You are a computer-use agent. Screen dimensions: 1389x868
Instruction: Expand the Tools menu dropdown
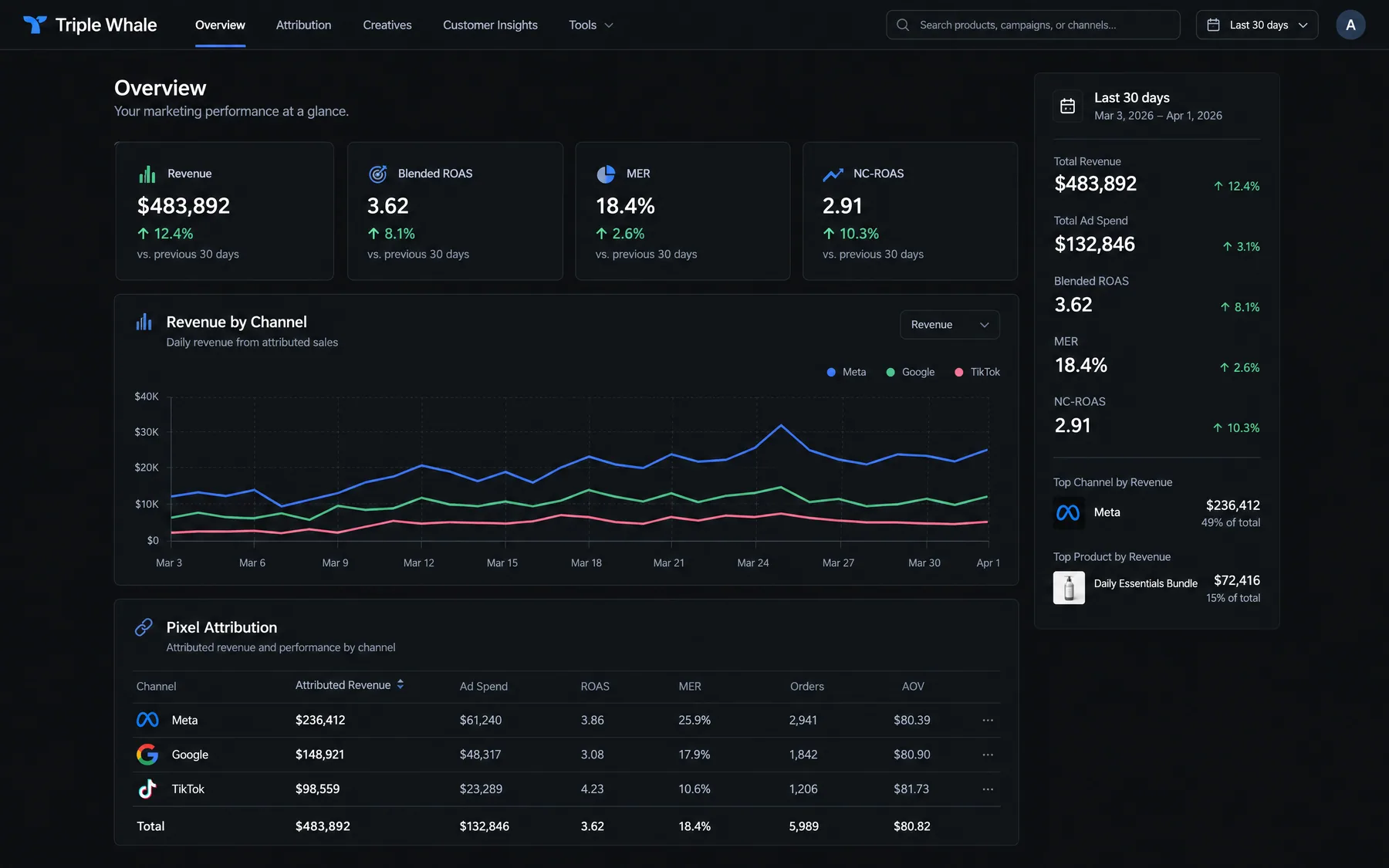591,25
